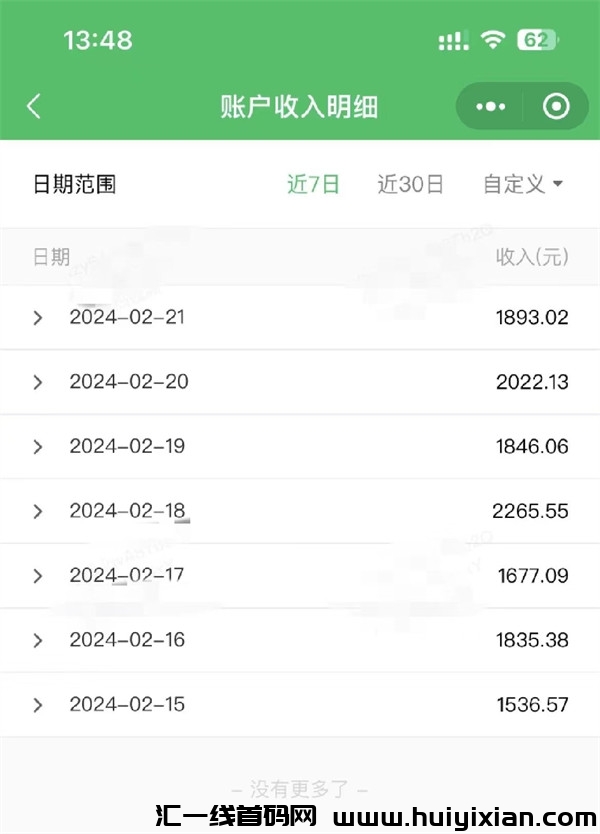Select the 近7日 date range tab
This screenshot has height=834, width=600.
[313, 184]
